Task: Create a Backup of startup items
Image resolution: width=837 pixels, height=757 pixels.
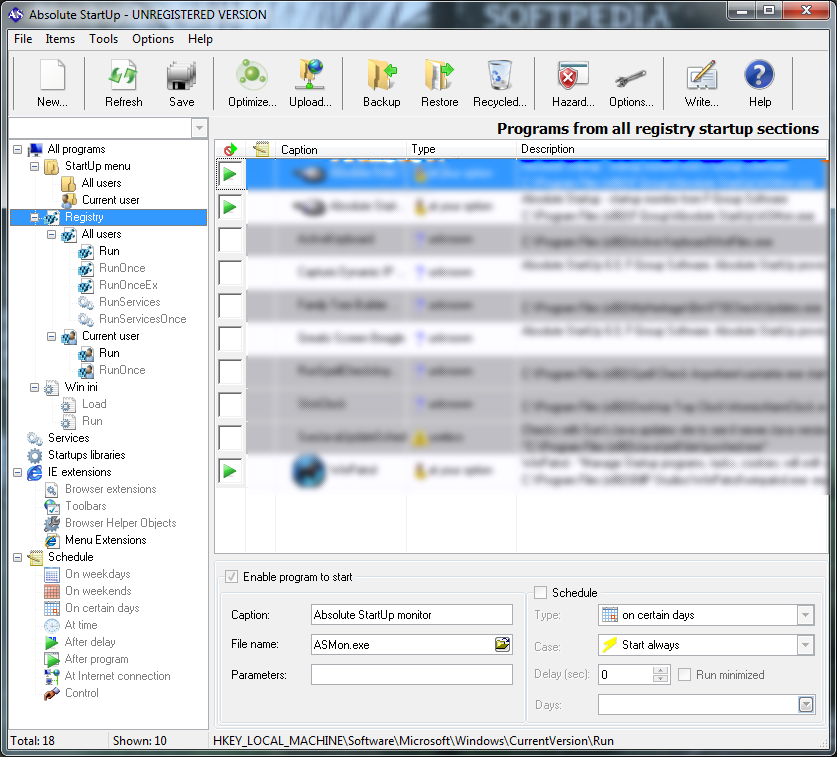Action: 382,83
